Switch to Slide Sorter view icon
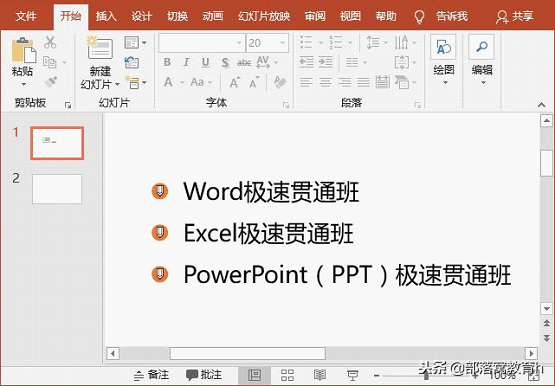The width and height of the screenshot is (555, 386). (x=287, y=375)
